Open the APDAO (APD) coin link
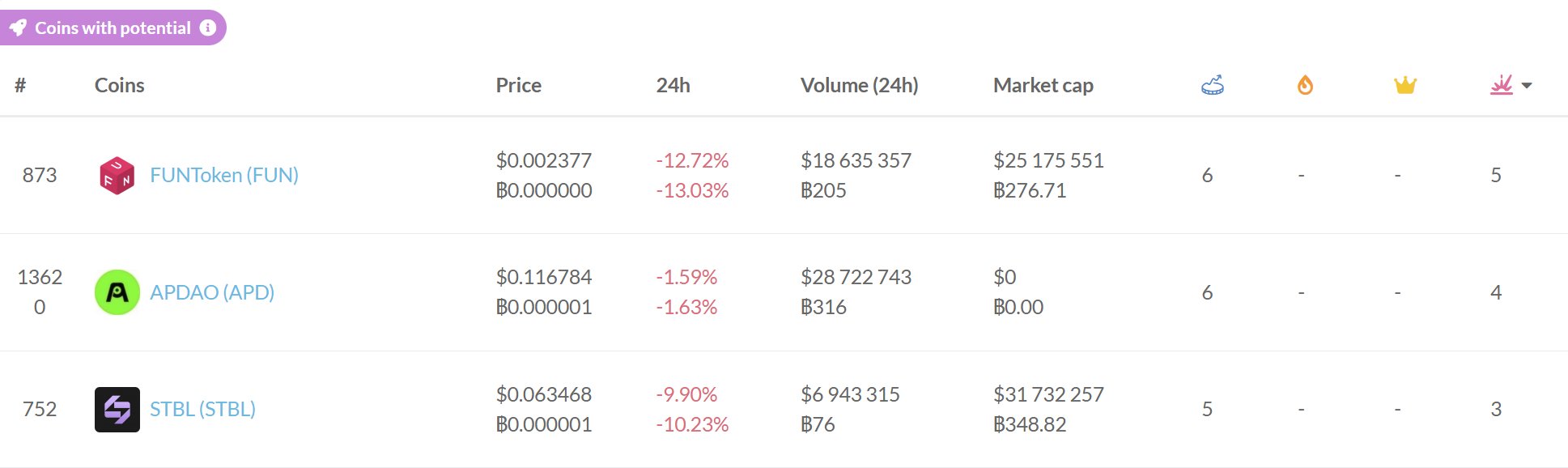The height and width of the screenshot is (468, 1568). pyautogui.click(x=212, y=292)
